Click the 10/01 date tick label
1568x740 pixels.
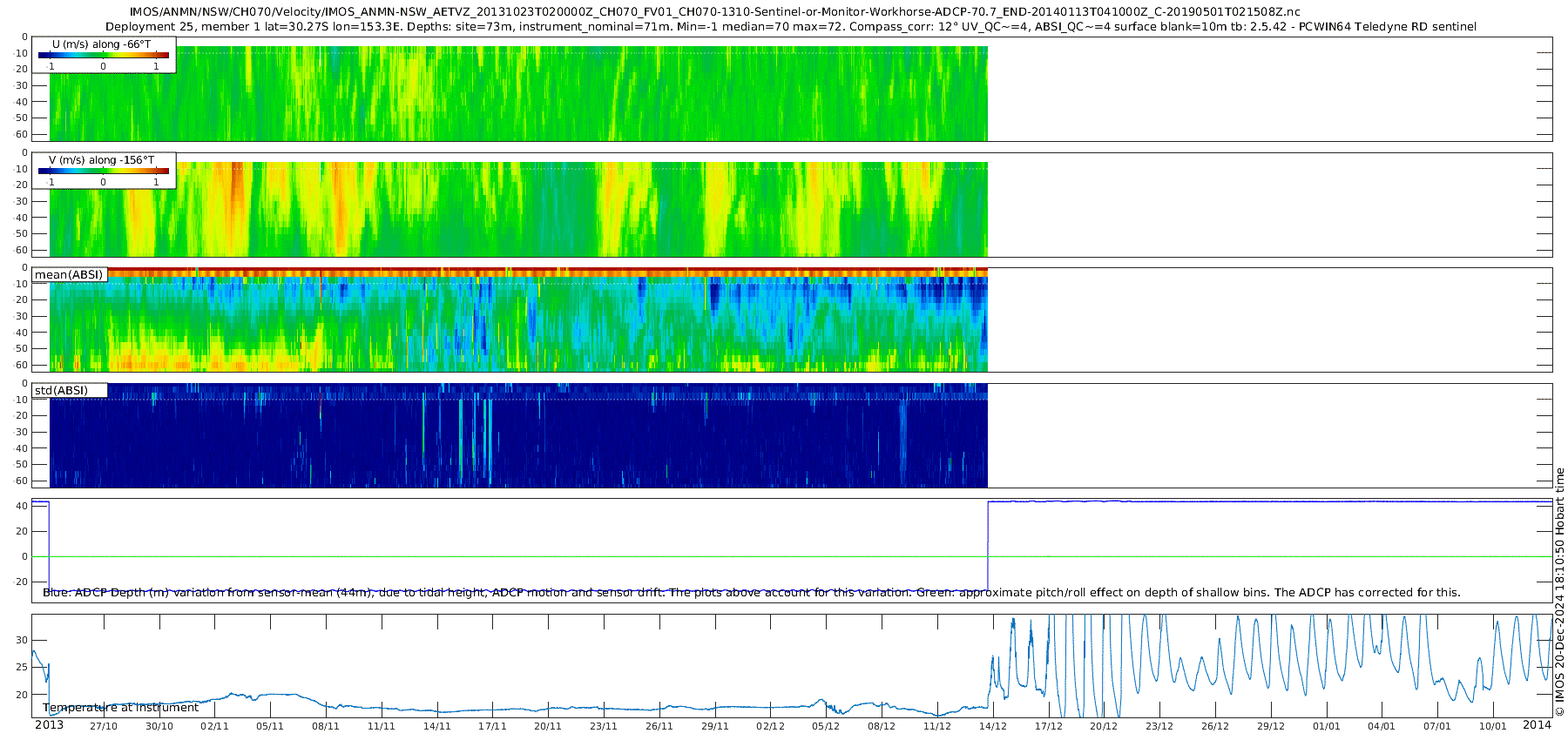click(x=1492, y=726)
